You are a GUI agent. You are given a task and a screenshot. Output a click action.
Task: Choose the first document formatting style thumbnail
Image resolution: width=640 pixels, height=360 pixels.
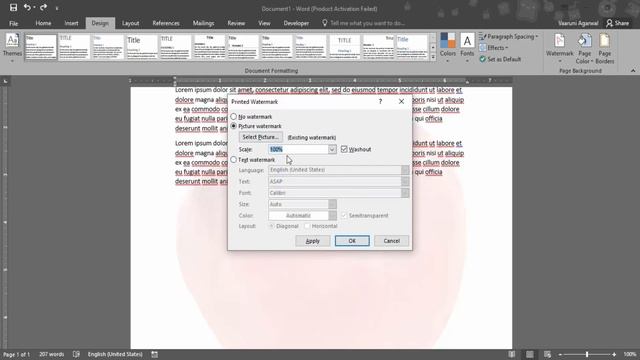[x=41, y=47]
